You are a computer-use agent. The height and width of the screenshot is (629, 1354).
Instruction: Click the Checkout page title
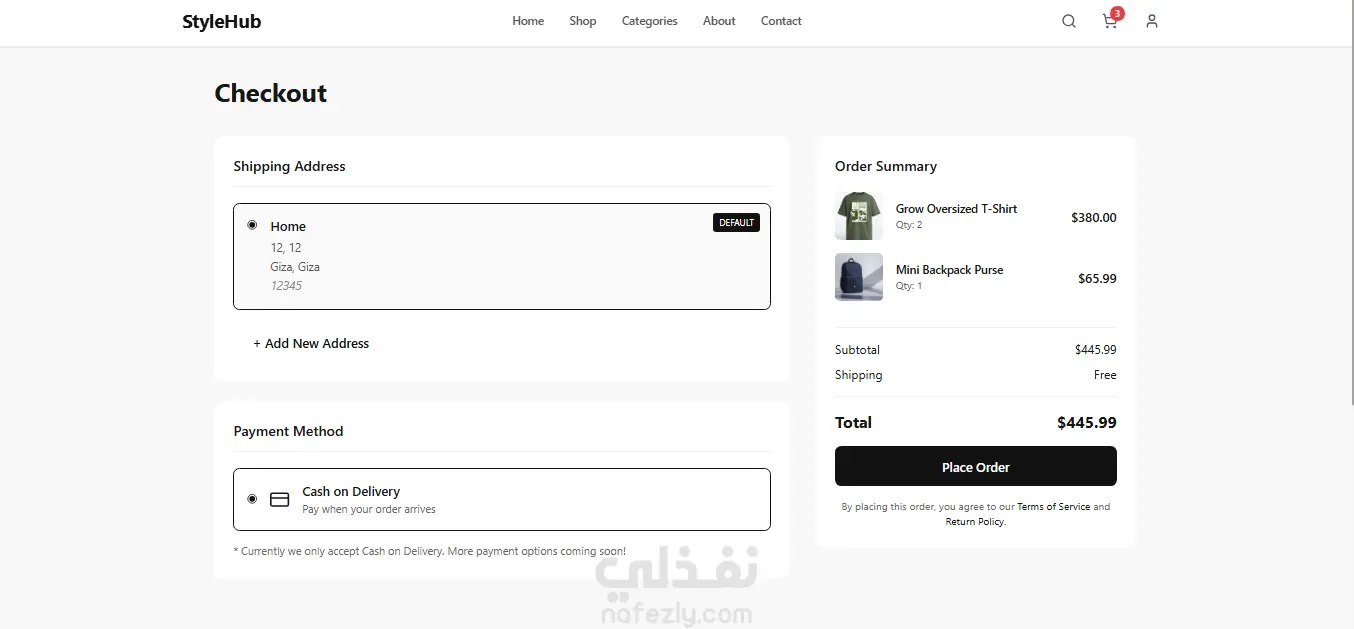(x=271, y=93)
